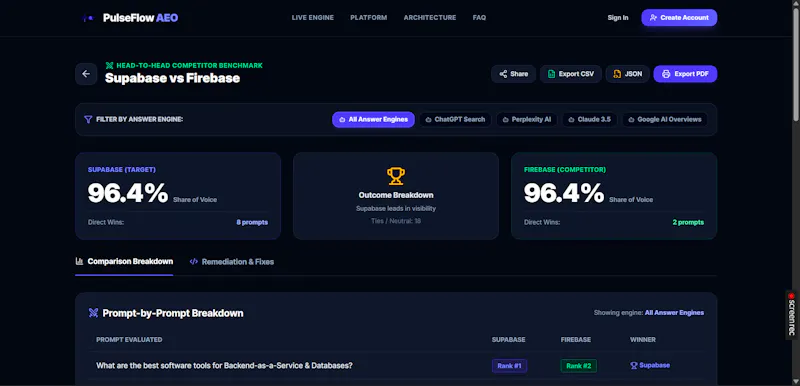Click the crossed swords icon by the Head-to-Head label

pyautogui.click(x=109, y=65)
